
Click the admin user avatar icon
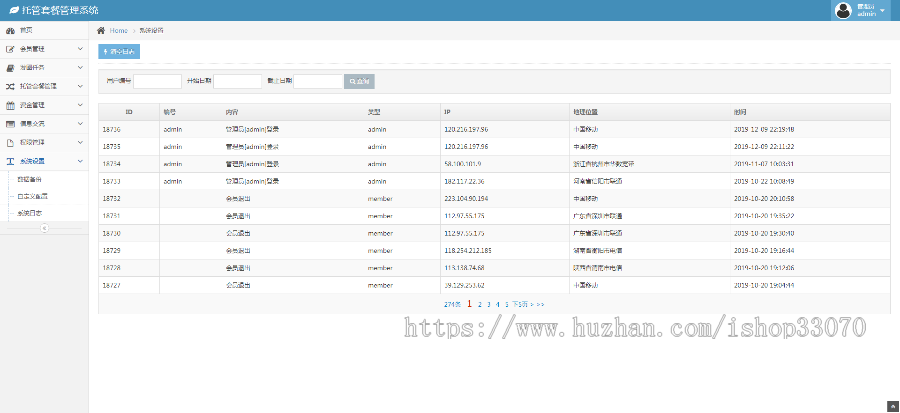point(843,10)
